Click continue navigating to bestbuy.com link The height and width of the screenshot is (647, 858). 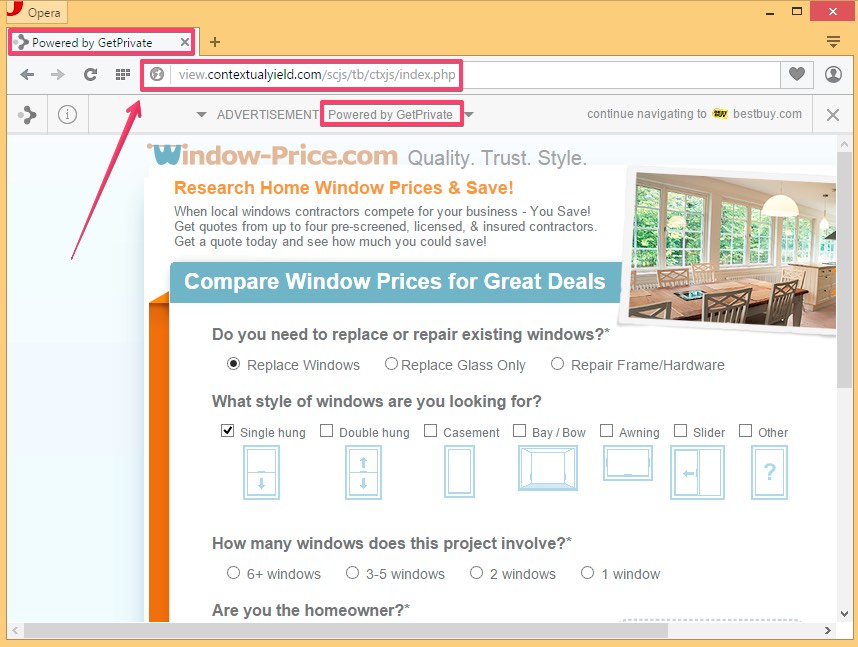point(694,114)
